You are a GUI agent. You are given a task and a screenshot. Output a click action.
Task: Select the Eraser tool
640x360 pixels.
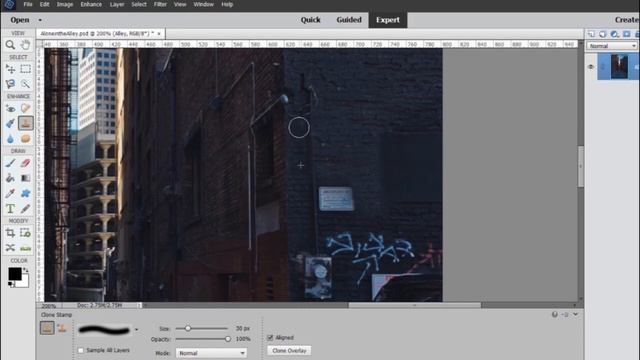click(x=25, y=163)
